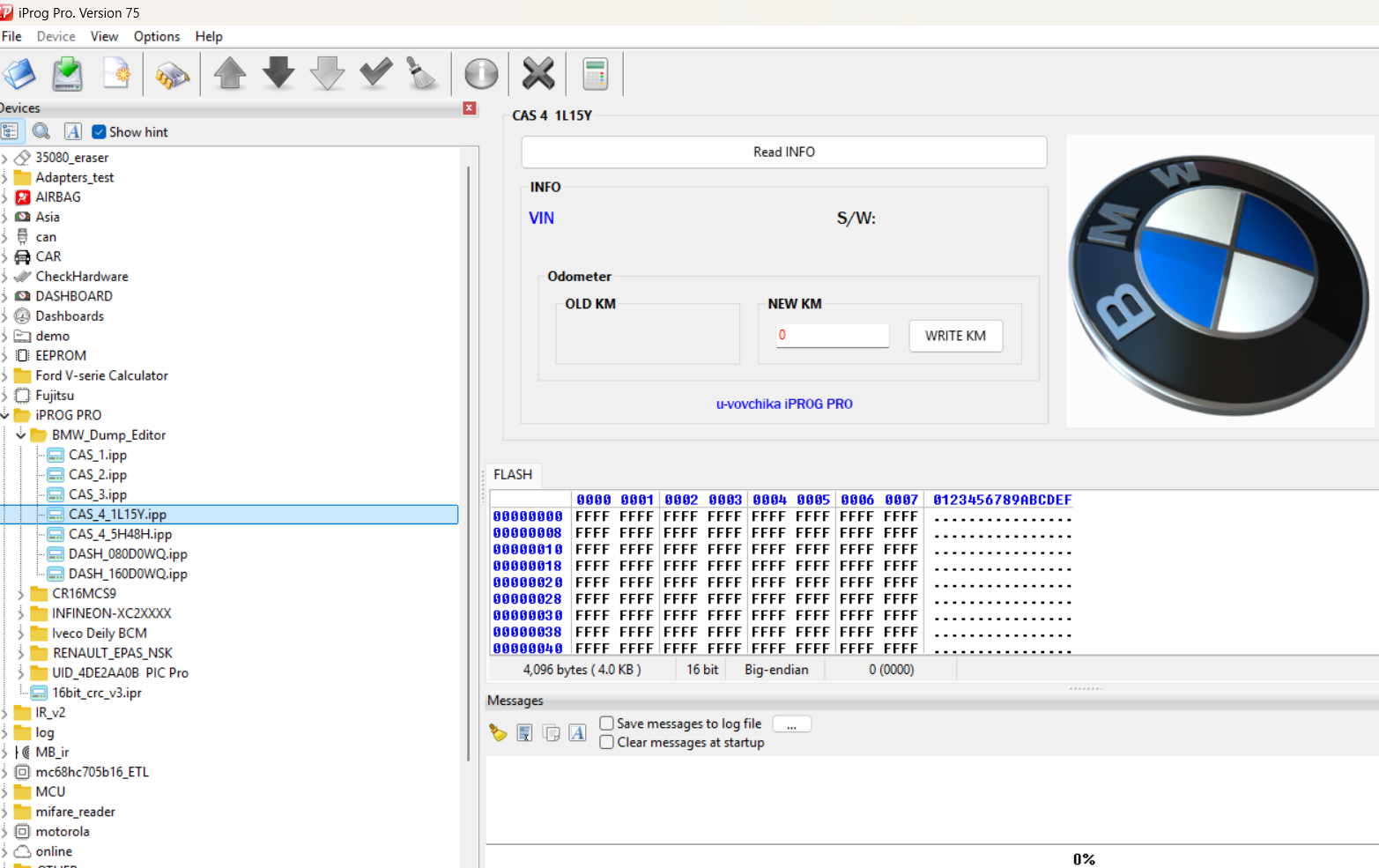The image size is (1379, 868).
Task: Click the save to disk icon
Action: 68,74
